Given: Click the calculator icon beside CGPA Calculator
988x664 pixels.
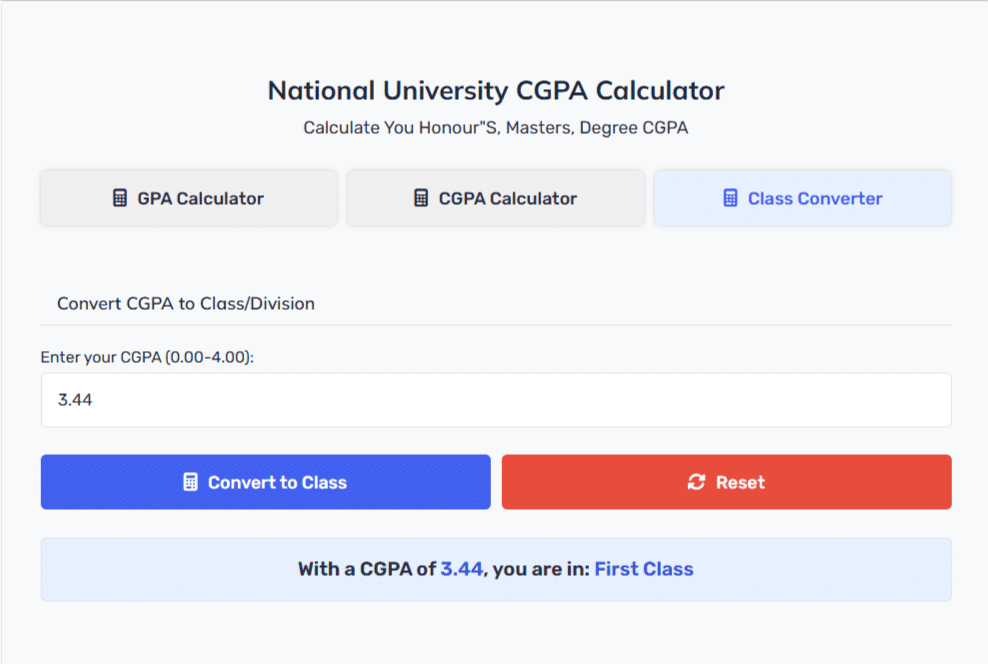Looking at the screenshot, I should click(x=421, y=198).
